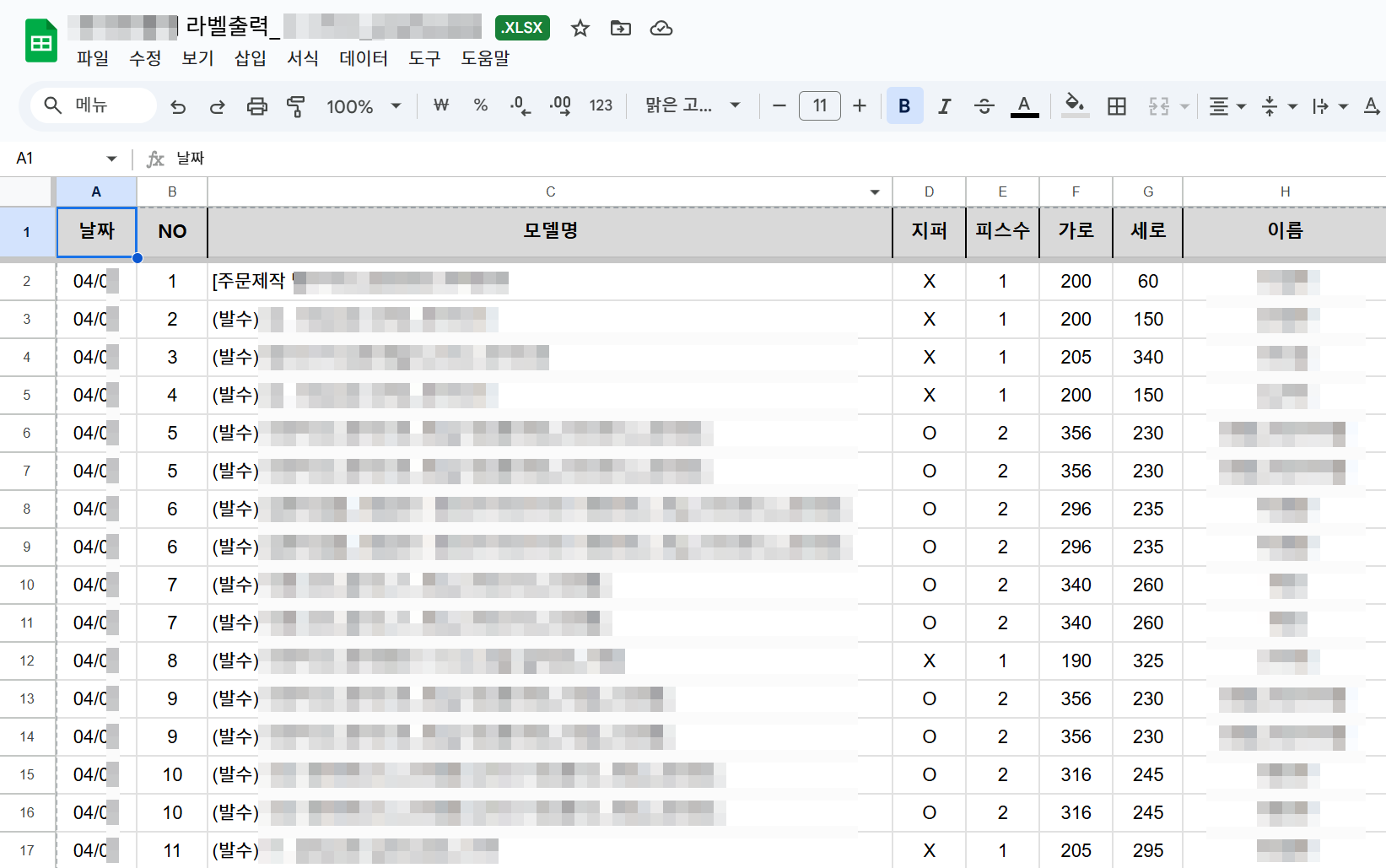Image resolution: width=1386 pixels, height=868 pixels.
Task: Toggle italic text formatting
Action: click(944, 106)
